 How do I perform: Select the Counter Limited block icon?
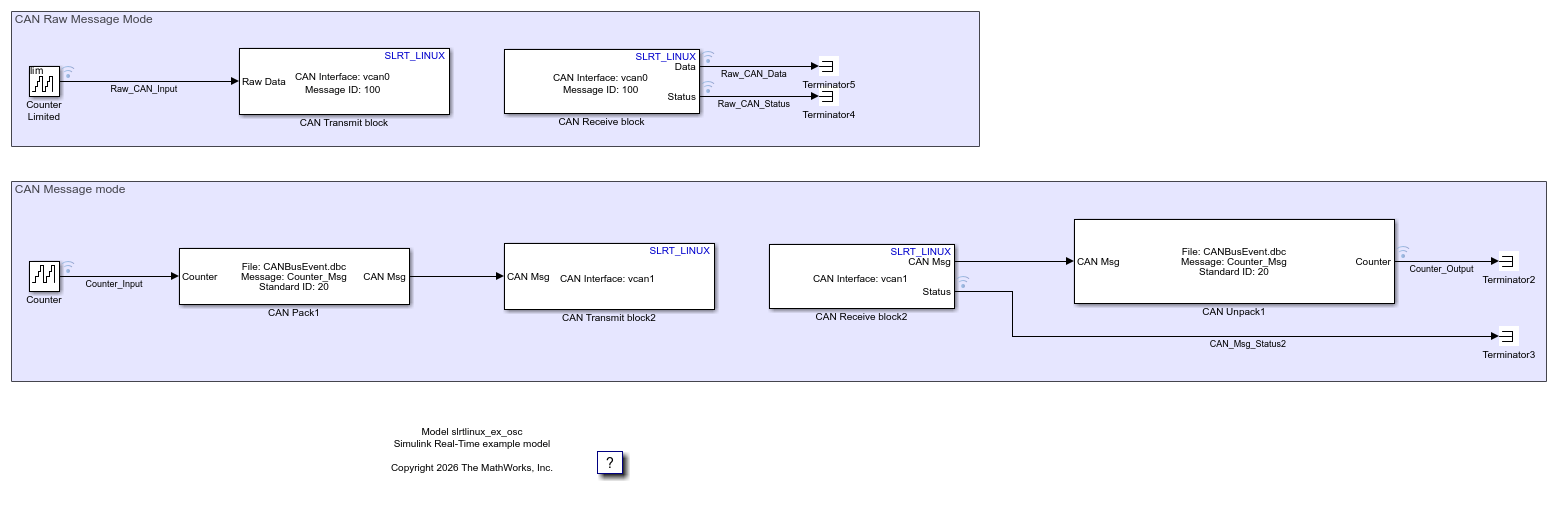[x=44, y=82]
